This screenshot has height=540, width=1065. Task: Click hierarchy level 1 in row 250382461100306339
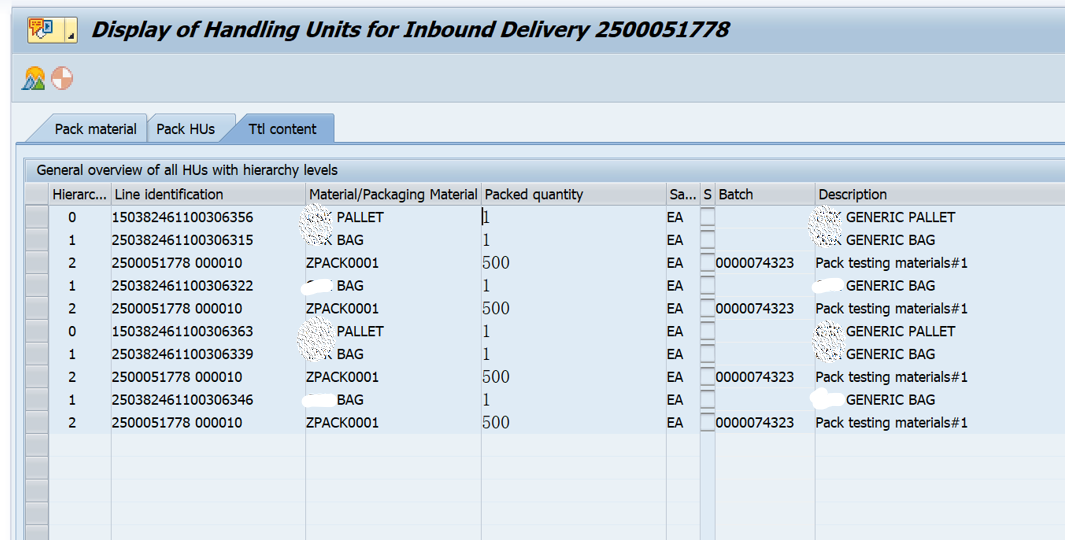(x=72, y=354)
